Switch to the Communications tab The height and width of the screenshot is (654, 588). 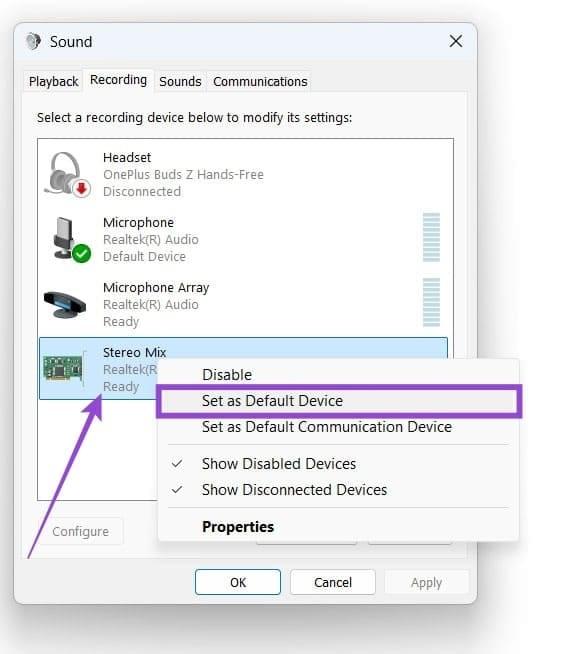tap(260, 81)
